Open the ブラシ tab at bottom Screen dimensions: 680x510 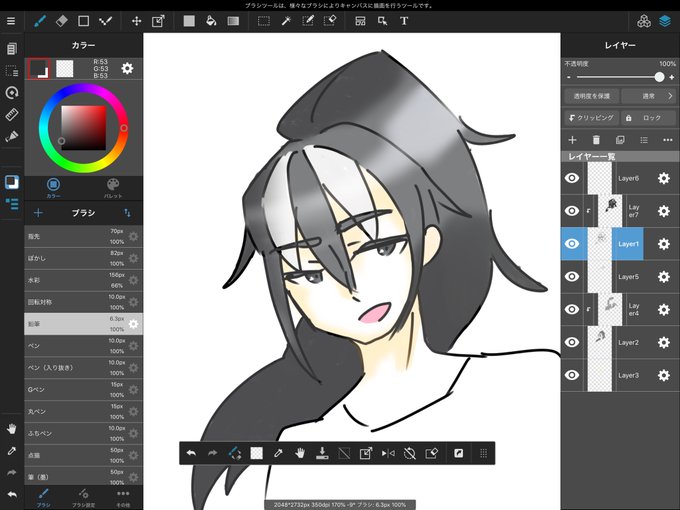click(43, 498)
